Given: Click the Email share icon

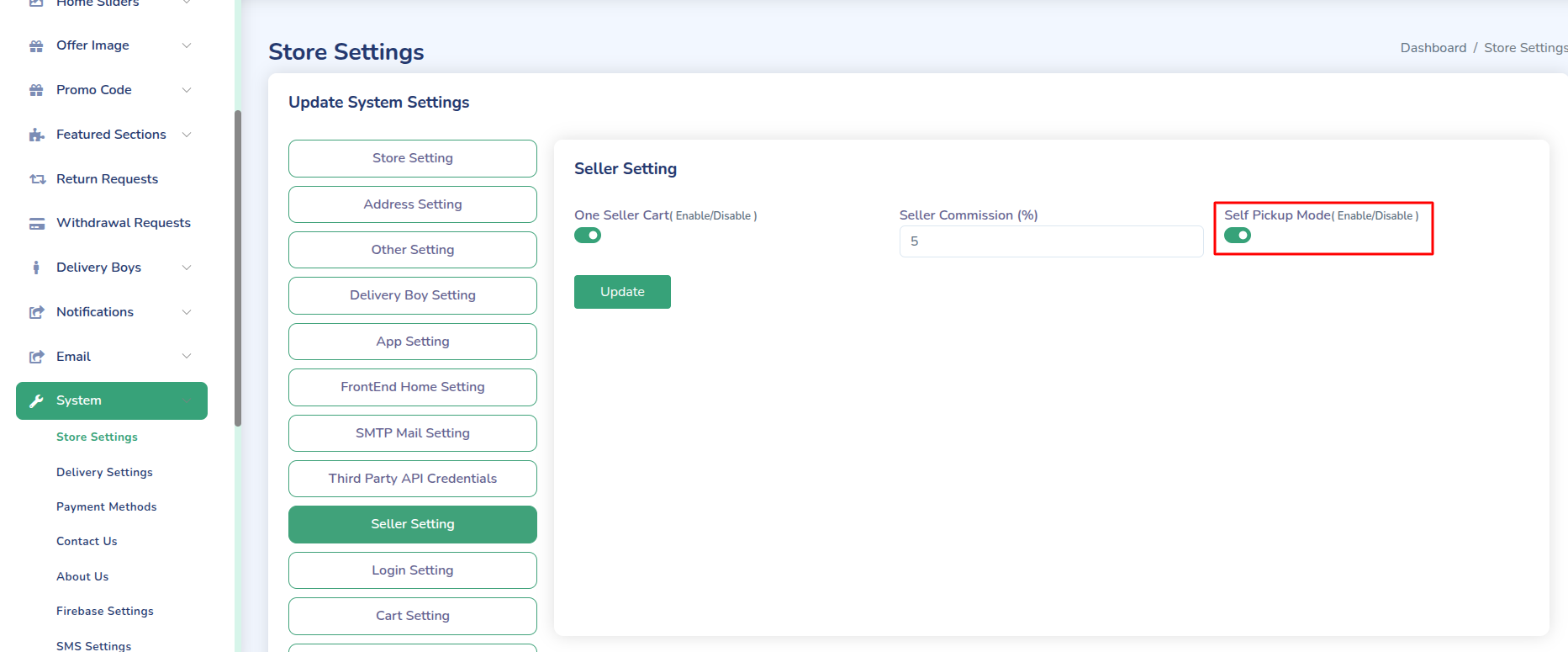Looking at the screenshot, I should coord(36,357).
